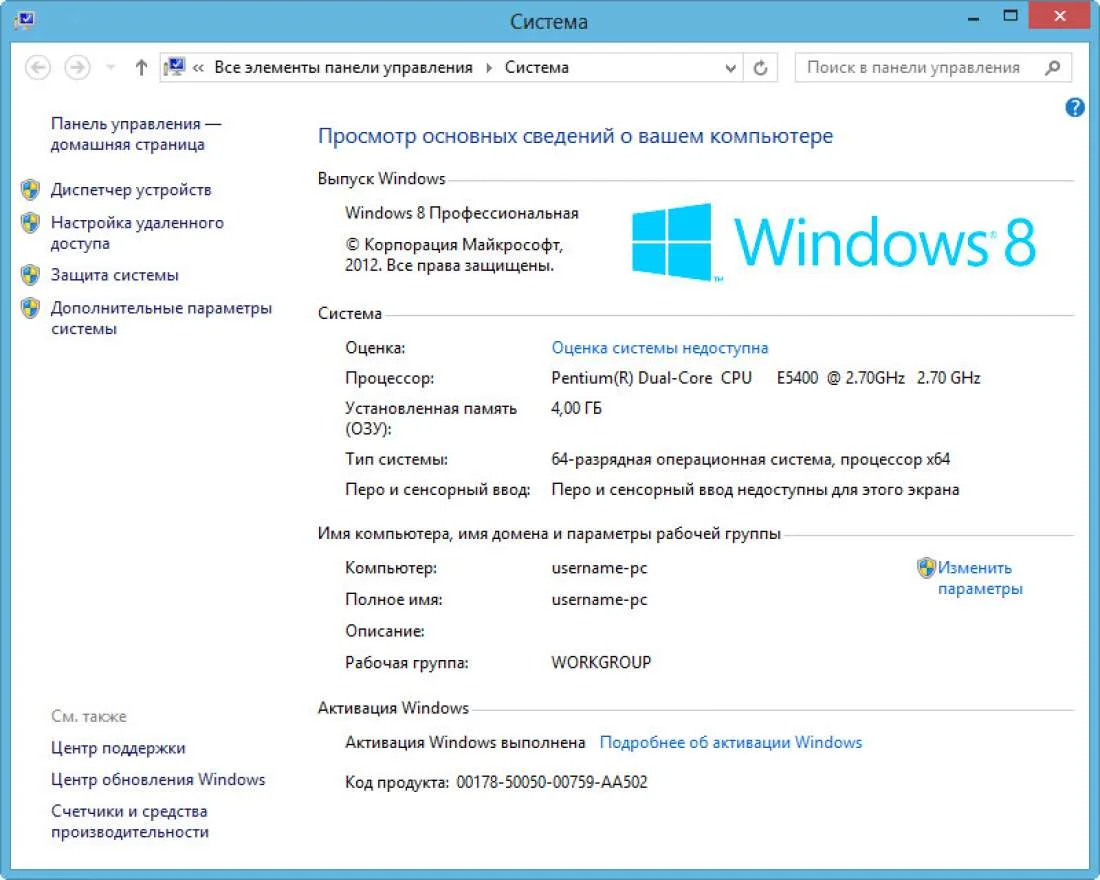The height and width of the screenshot is (880, 1100).
Task: Click '64-разрядная операционная система' text
Action: [691, 460]
